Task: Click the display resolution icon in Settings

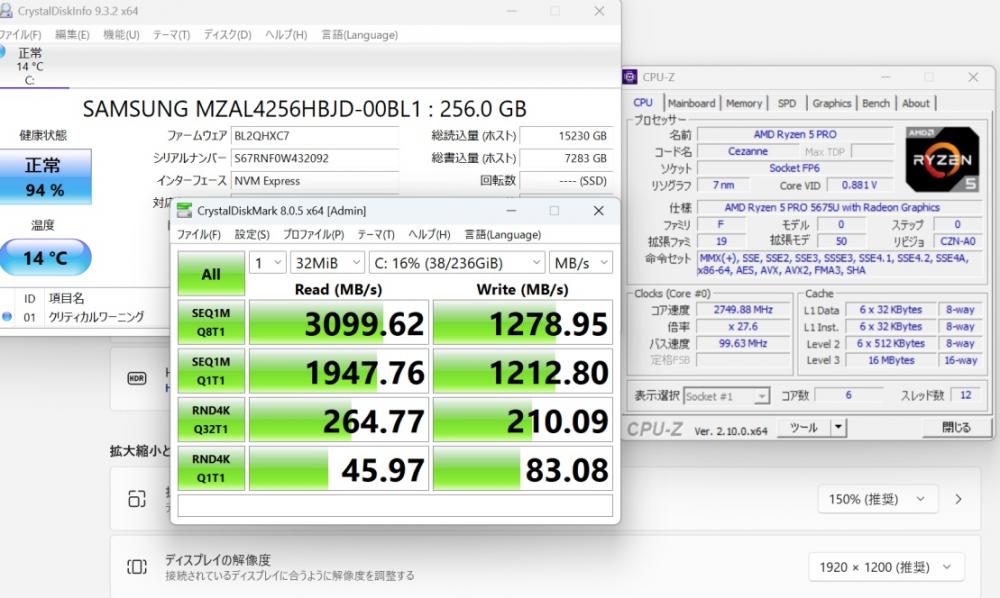Action: pos(136,566)
